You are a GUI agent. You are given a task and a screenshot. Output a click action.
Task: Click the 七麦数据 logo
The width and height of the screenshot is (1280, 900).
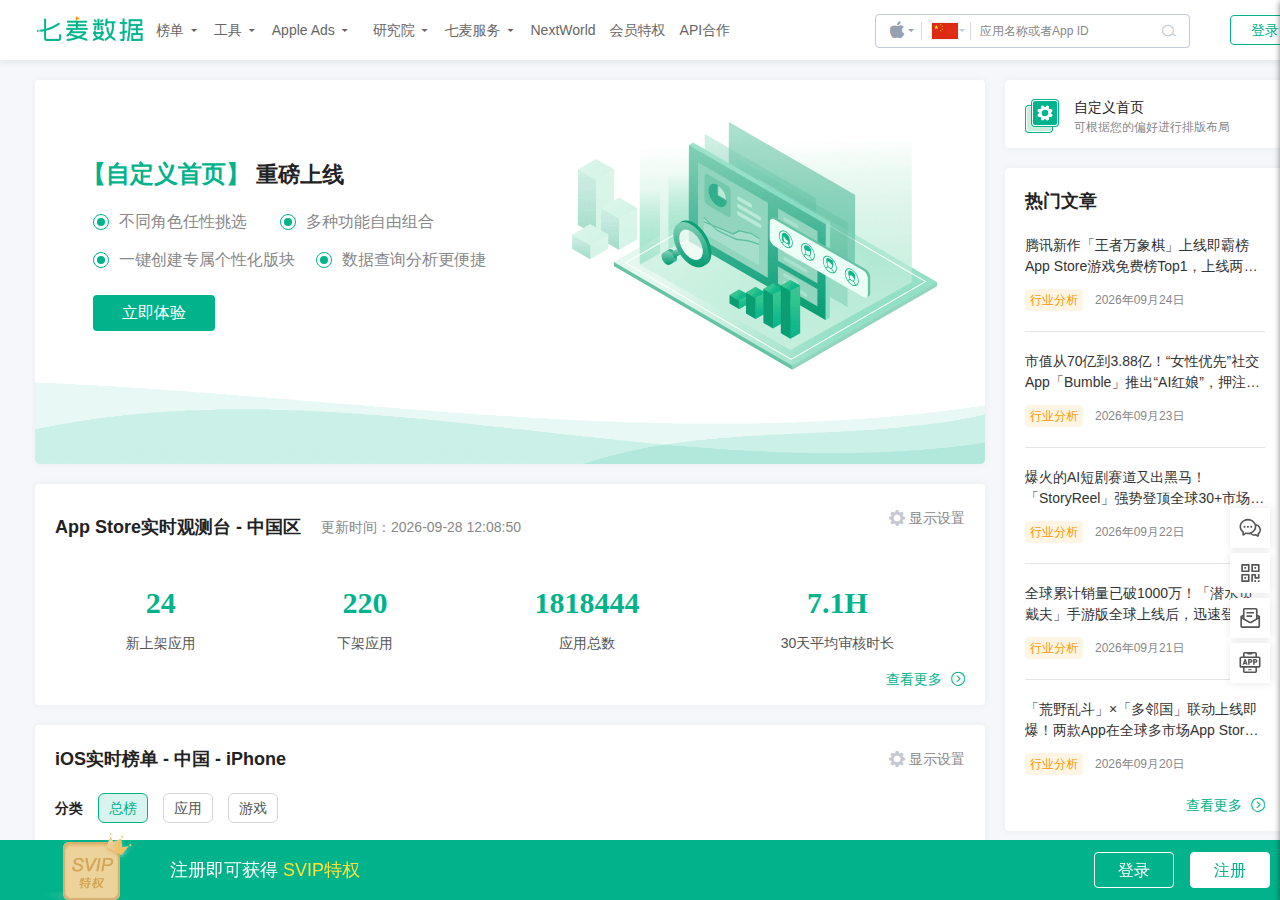tap(90, 30)
